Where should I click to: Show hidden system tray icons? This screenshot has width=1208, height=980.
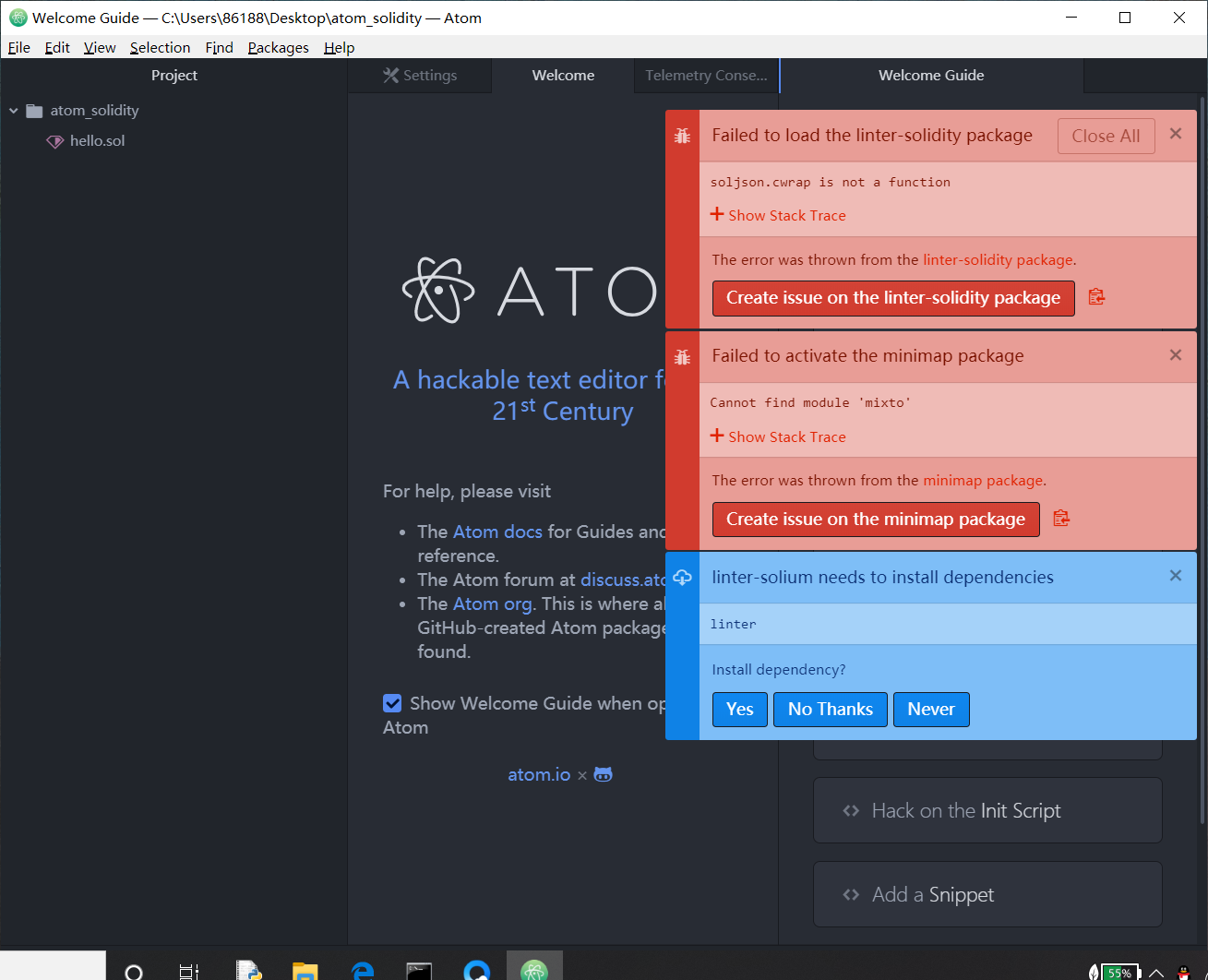(1155, 973)
